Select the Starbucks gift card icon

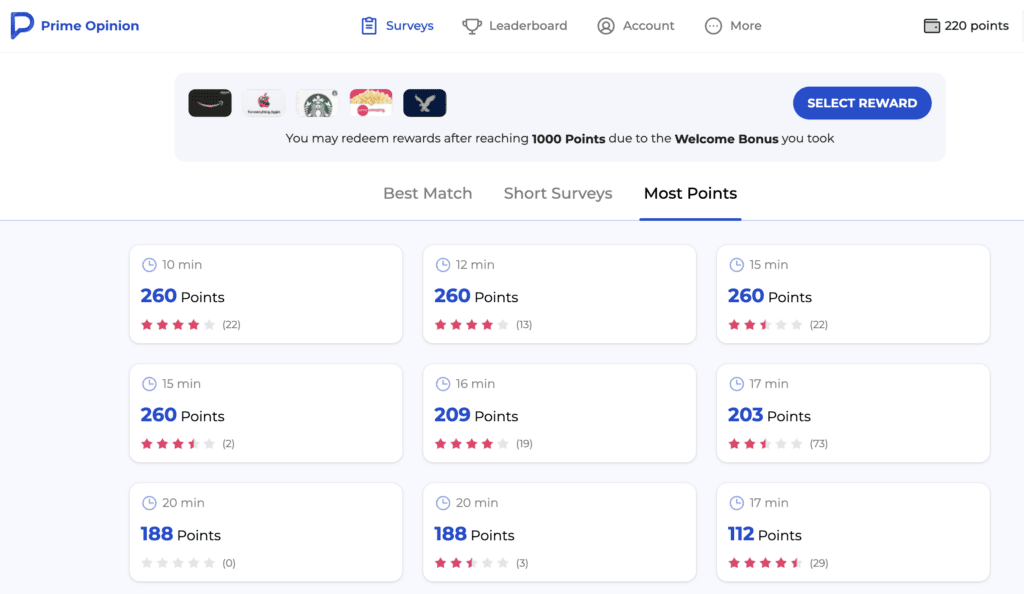[318, 103]
